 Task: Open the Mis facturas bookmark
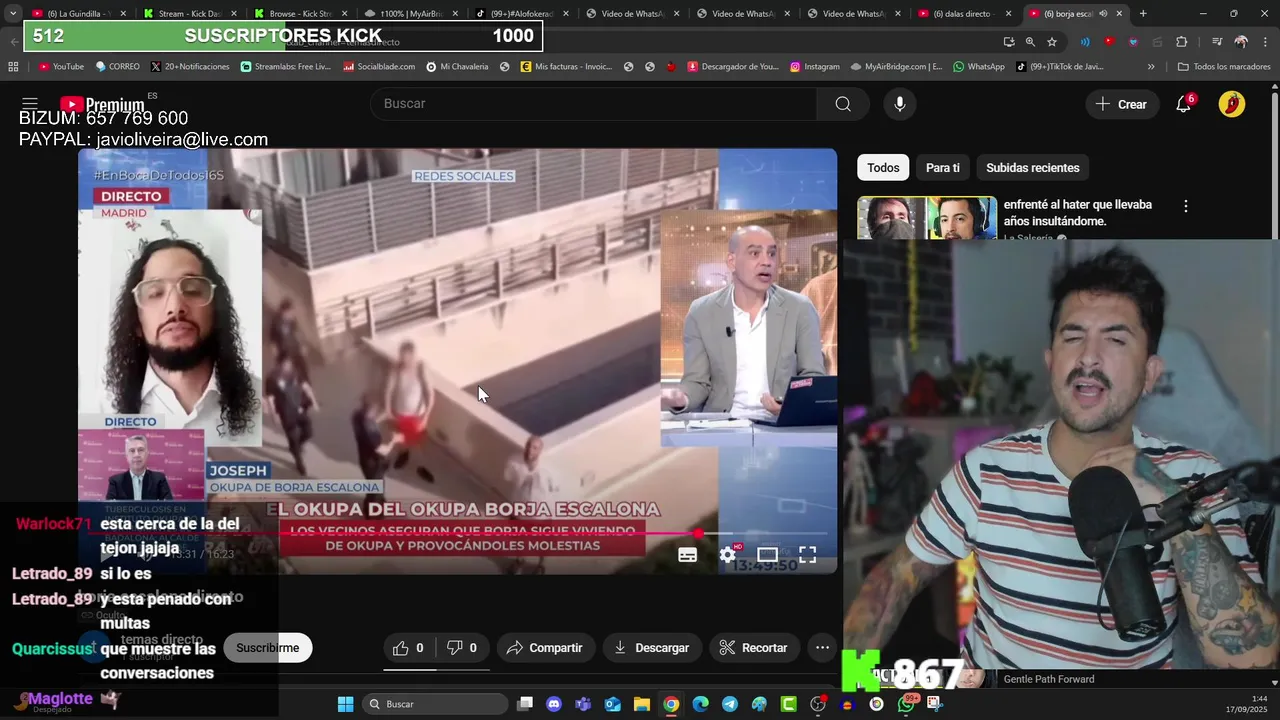tap(566, 66)
